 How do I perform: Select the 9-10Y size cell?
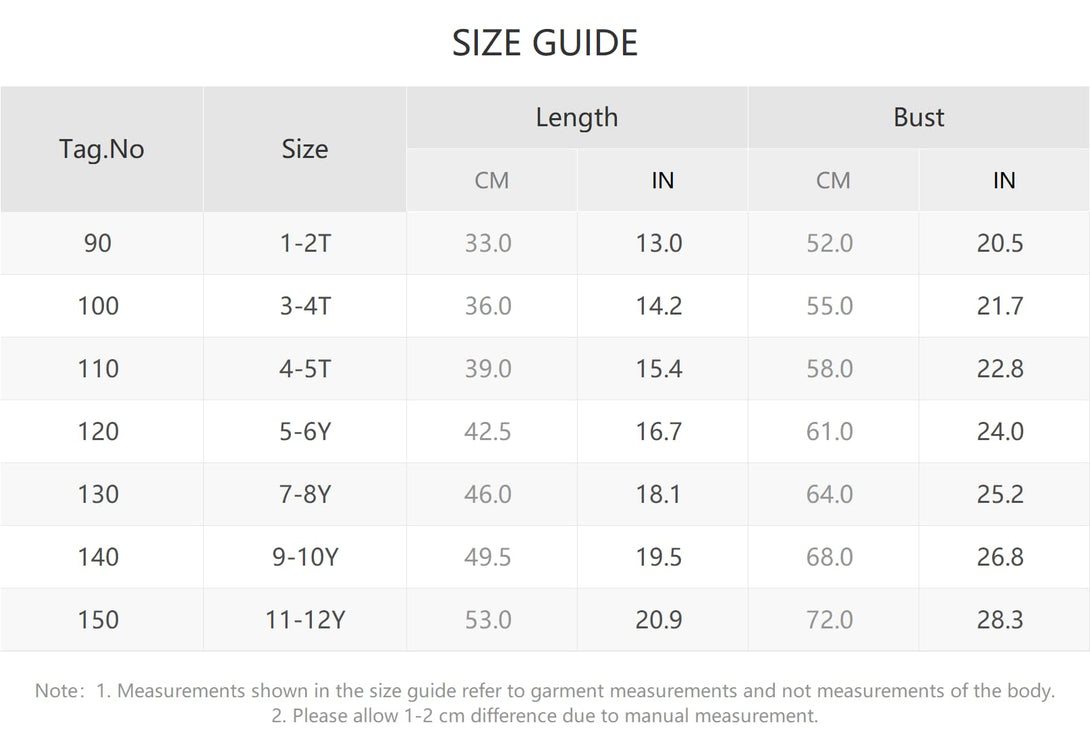click(x=304, y=557)
